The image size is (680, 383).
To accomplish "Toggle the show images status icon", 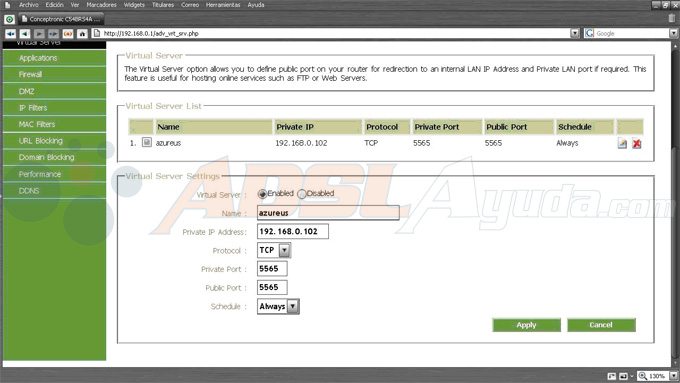I will click(x=623, y=376).
